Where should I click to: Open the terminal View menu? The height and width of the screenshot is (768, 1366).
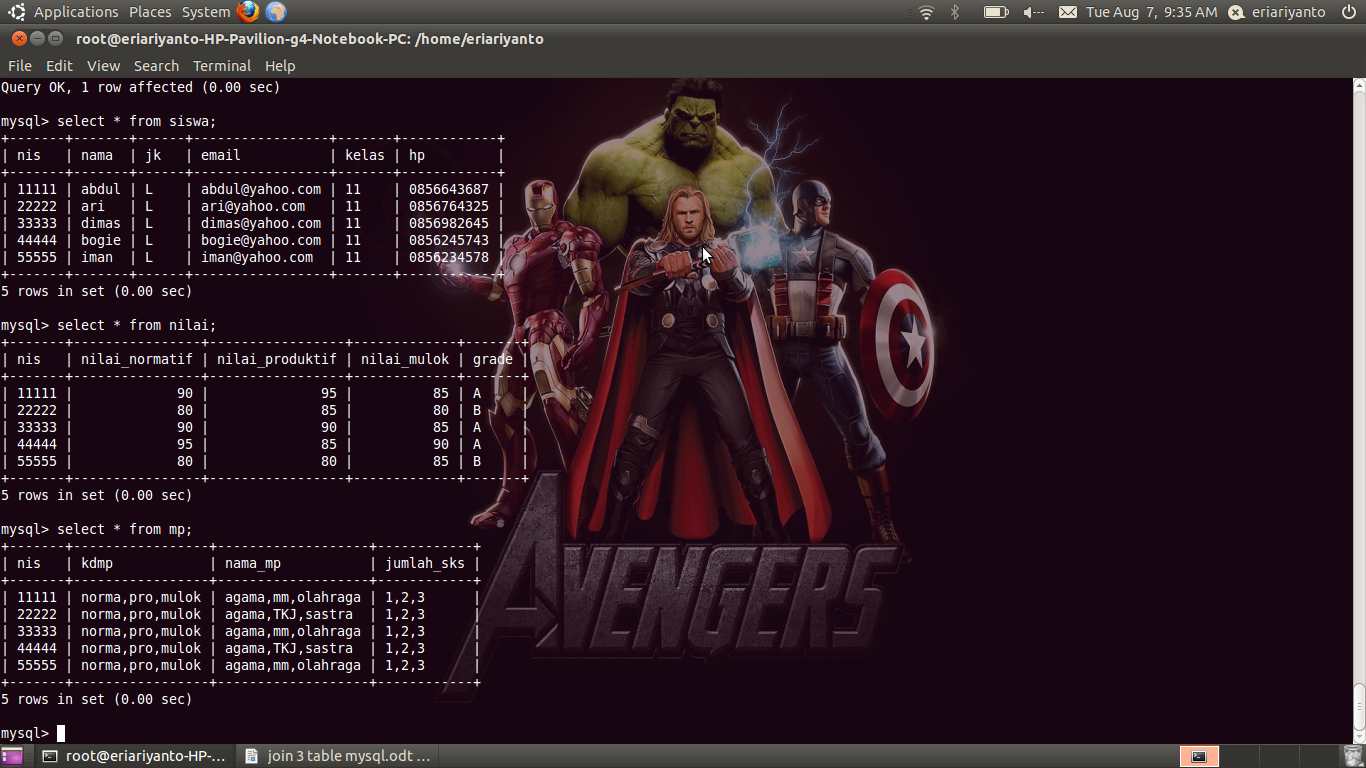[103, 66]
